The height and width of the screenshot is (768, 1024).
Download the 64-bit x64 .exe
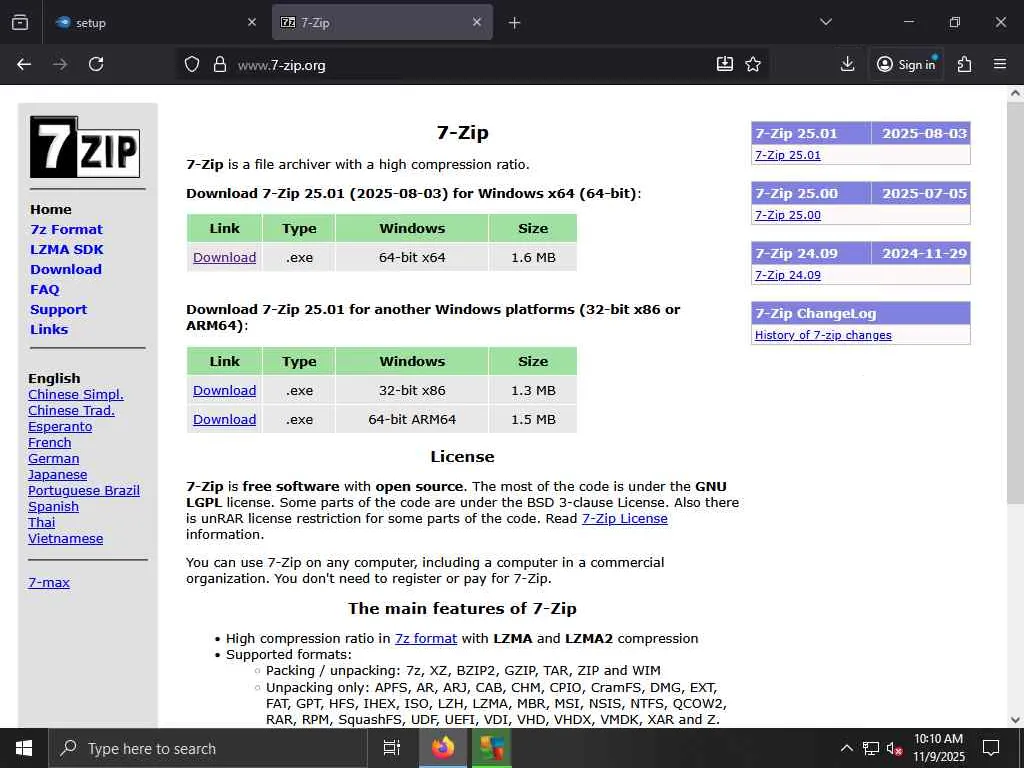point(225,257)
